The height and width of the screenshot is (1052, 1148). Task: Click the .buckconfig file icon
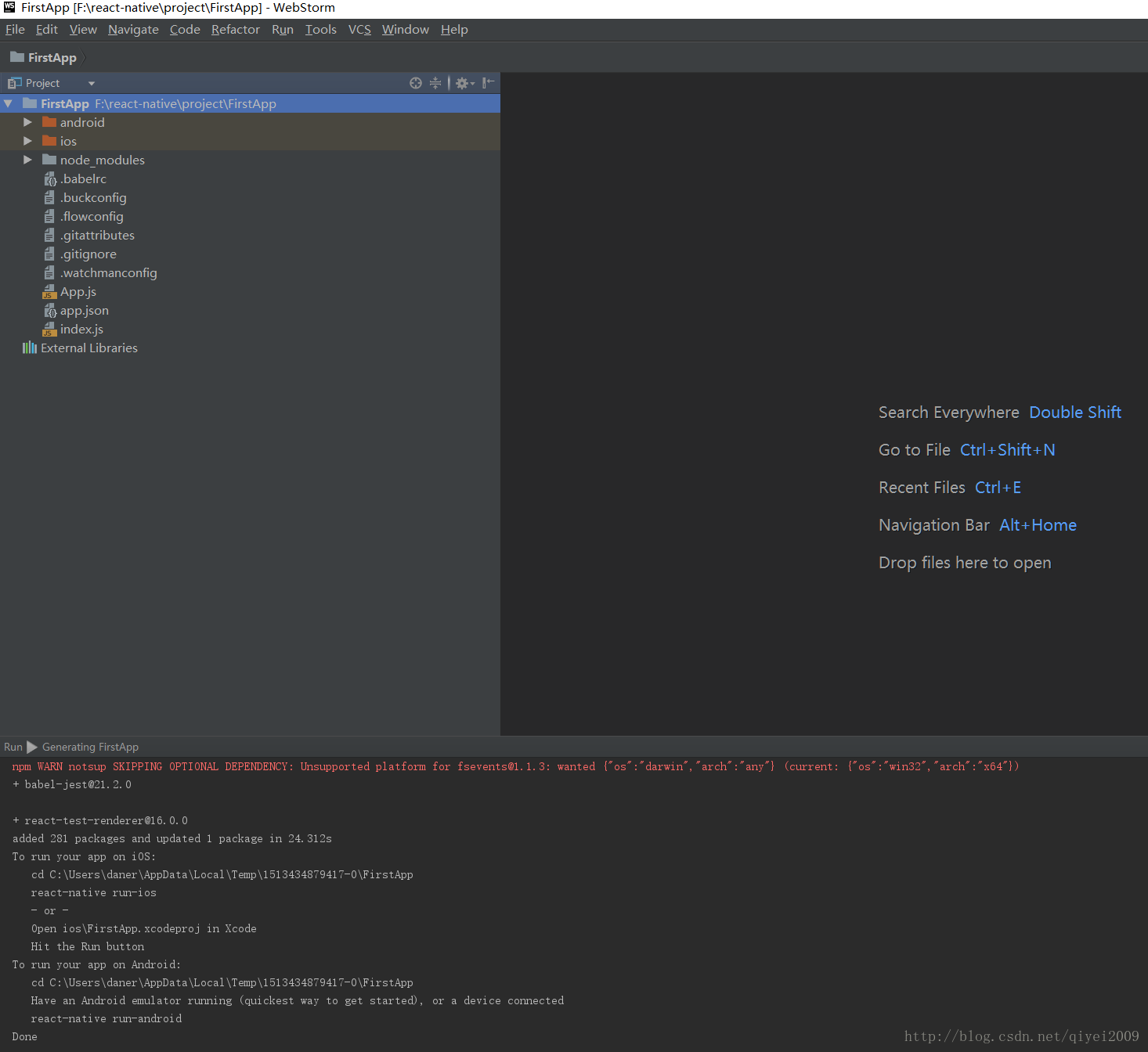(x=49, y=198)
